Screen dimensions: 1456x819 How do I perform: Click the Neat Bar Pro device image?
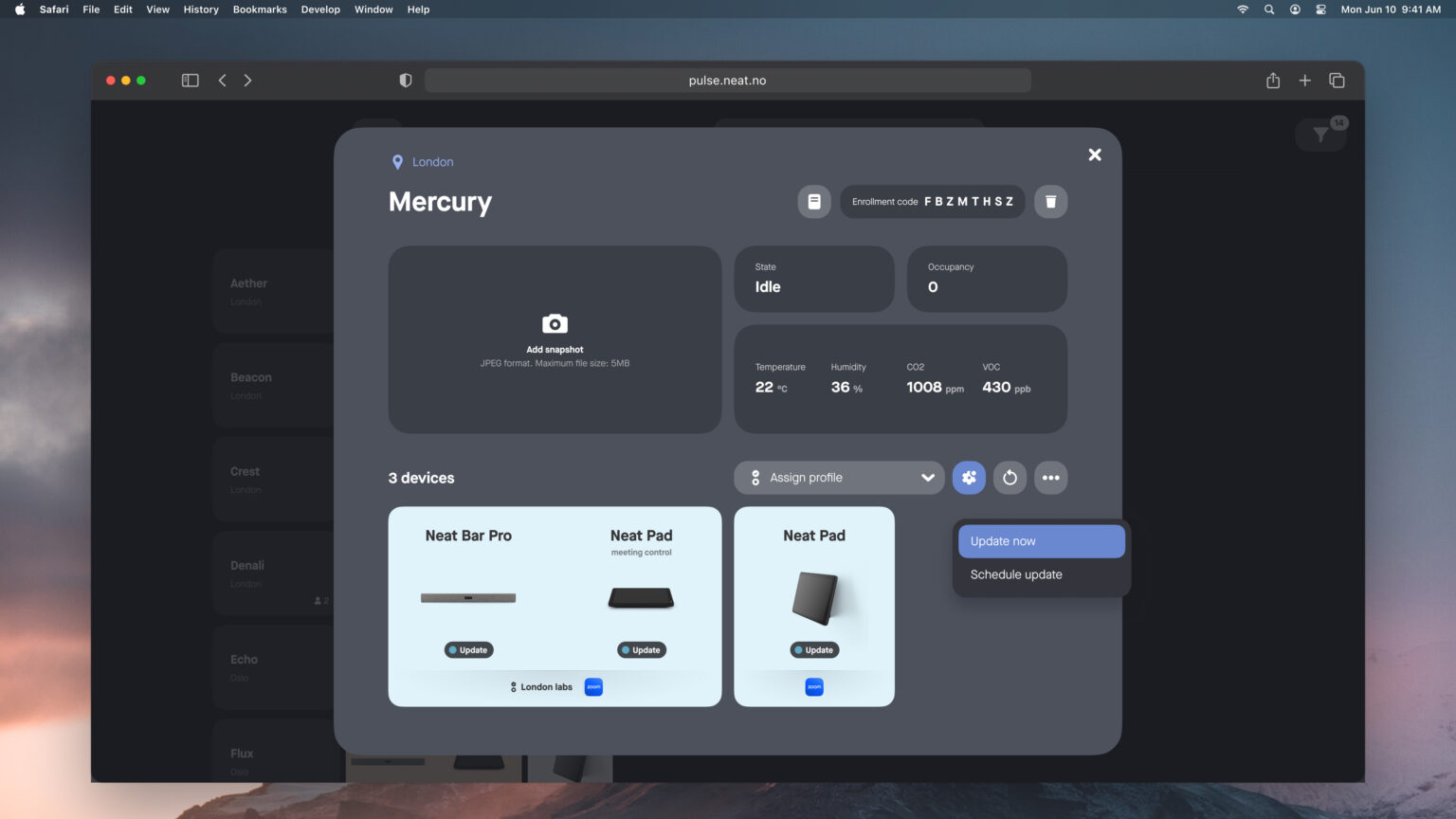tap(468, 598)
